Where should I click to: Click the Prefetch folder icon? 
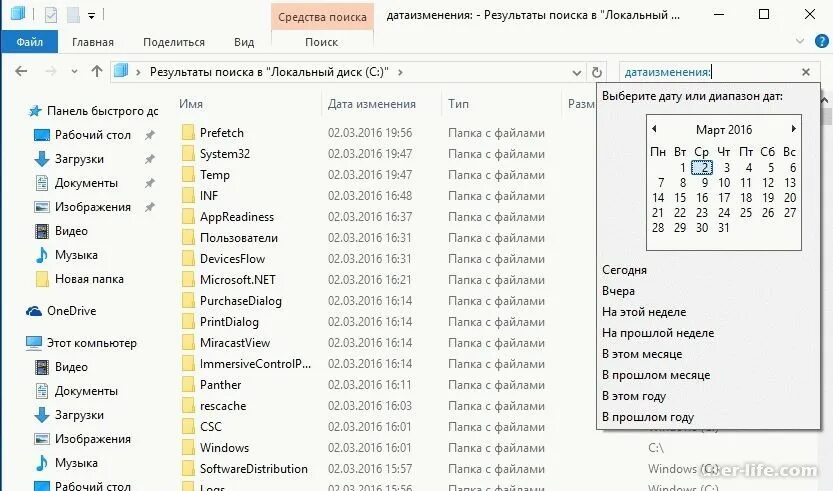coord(188,132)
